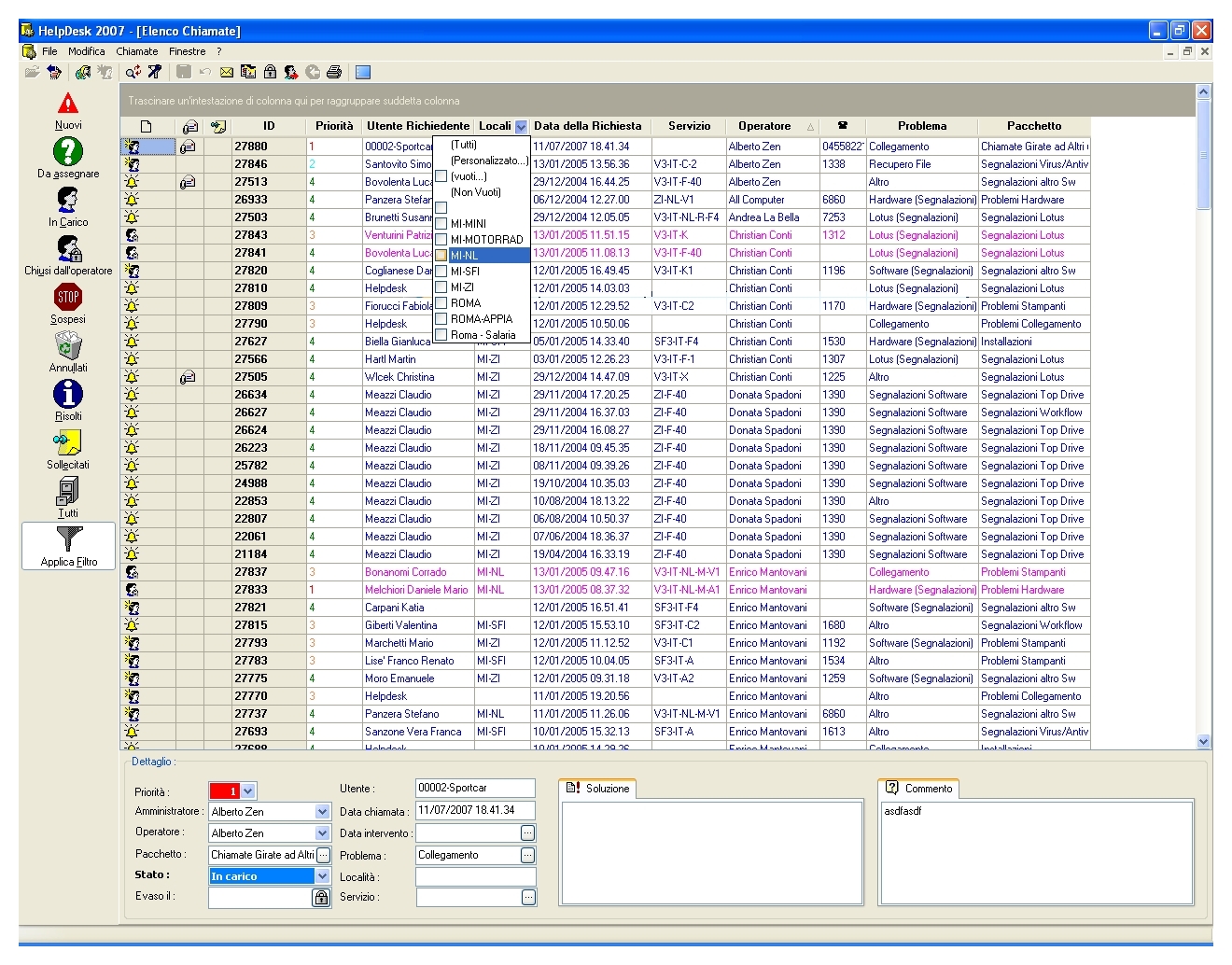Choose (Personalizzato...) filter option
Screen dimensions: 1232x965
489,161
